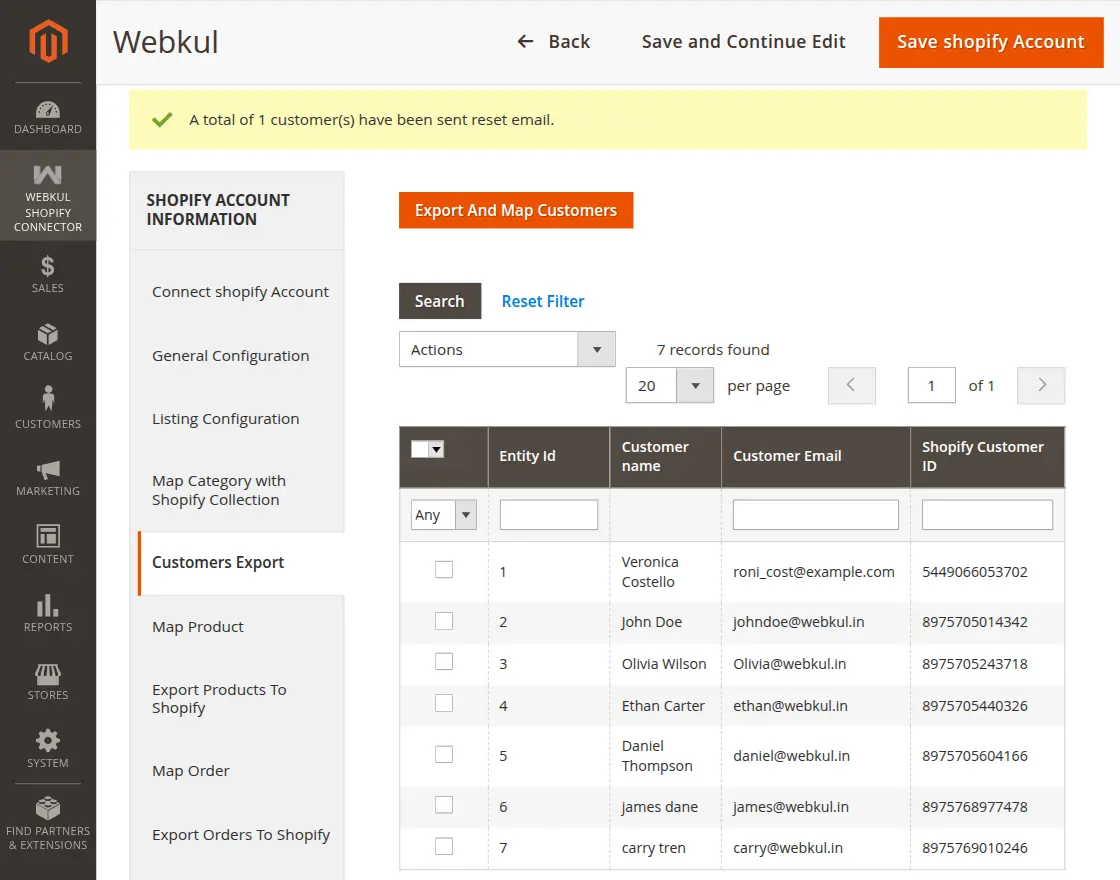The width and height of the screenshot is (1120, 880).
Task: Click Shopify ID 8975769010246
Action: [974, 849]
